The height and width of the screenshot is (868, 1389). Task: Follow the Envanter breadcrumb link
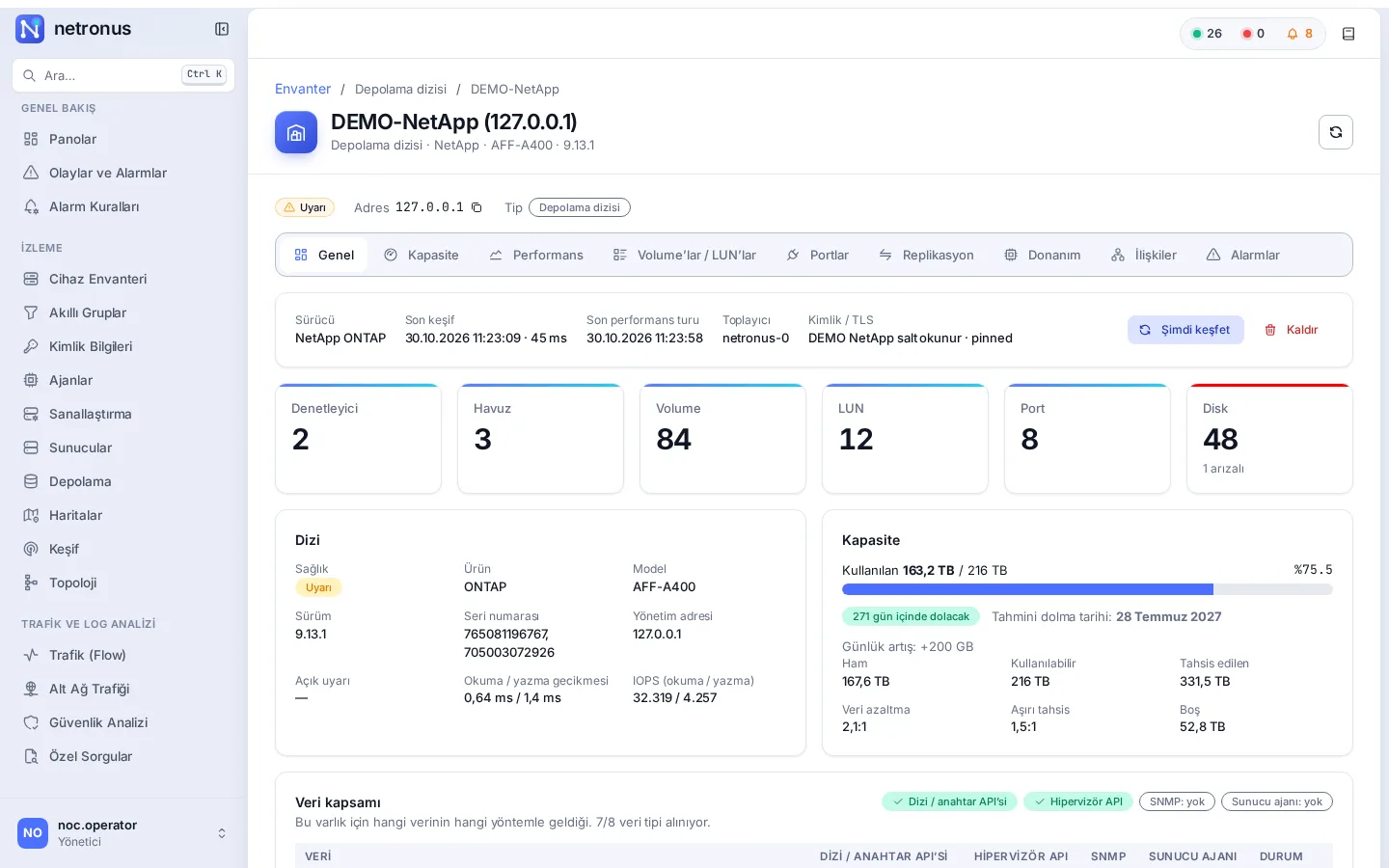tap(303, 89)
